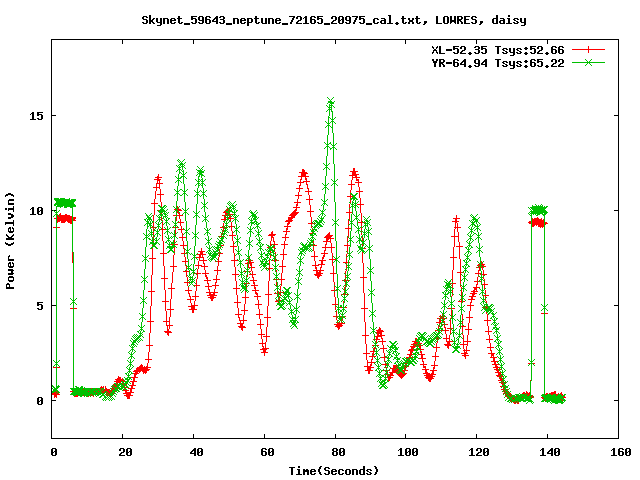The image size is (640, 480).
Task: Click the red XL legend line sample
Action: 588,50
